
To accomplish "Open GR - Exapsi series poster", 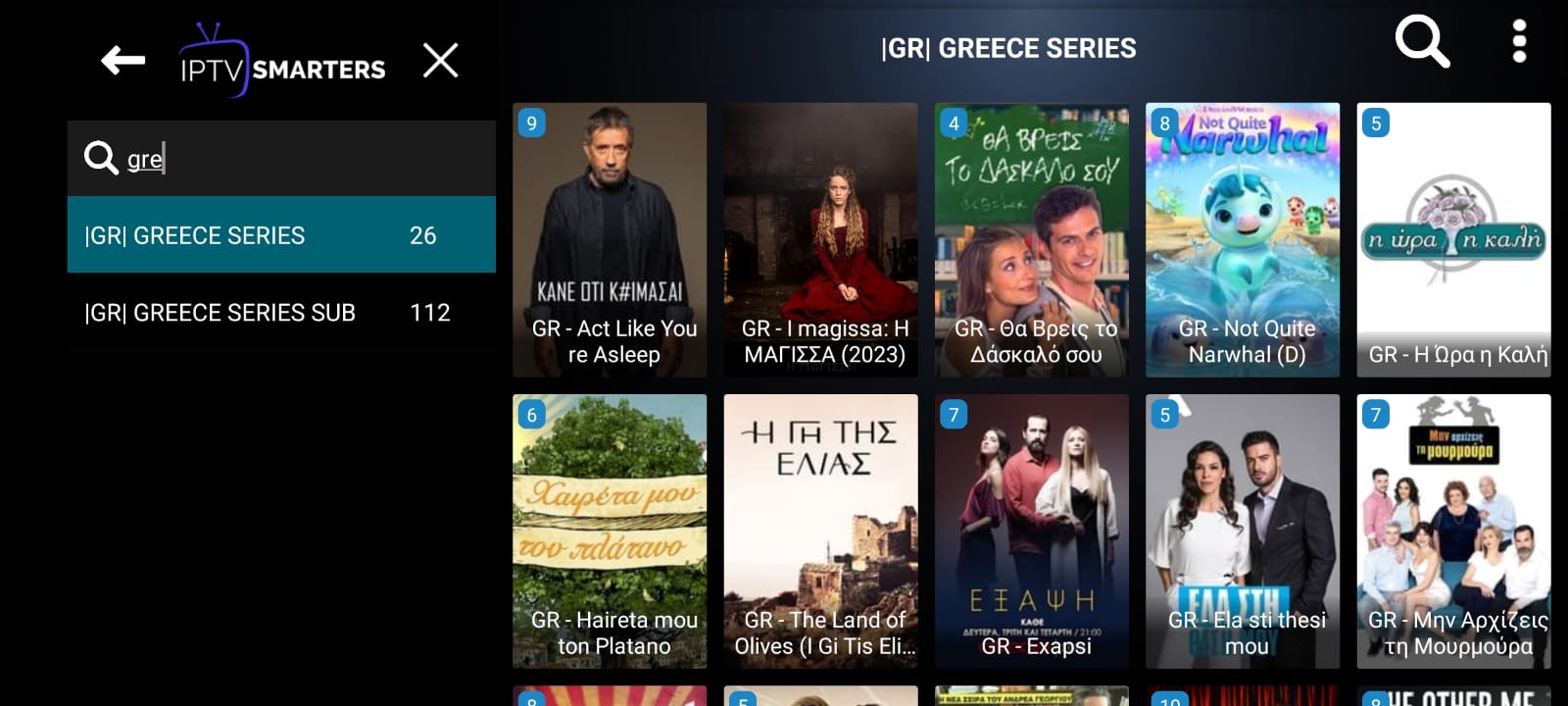I will coord(1032,531).
